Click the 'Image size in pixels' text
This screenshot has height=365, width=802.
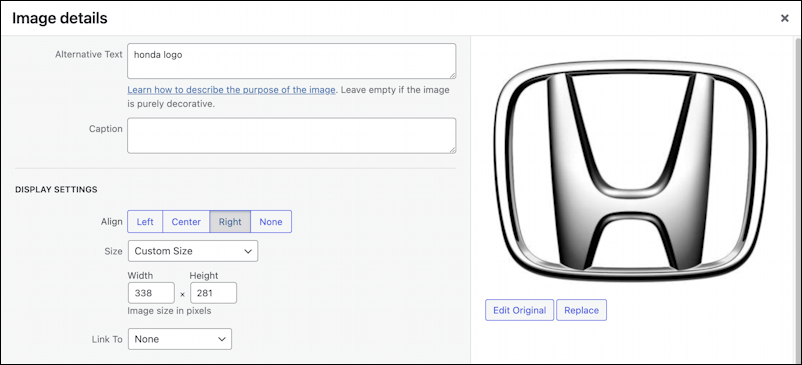click(x=169, y=310)
